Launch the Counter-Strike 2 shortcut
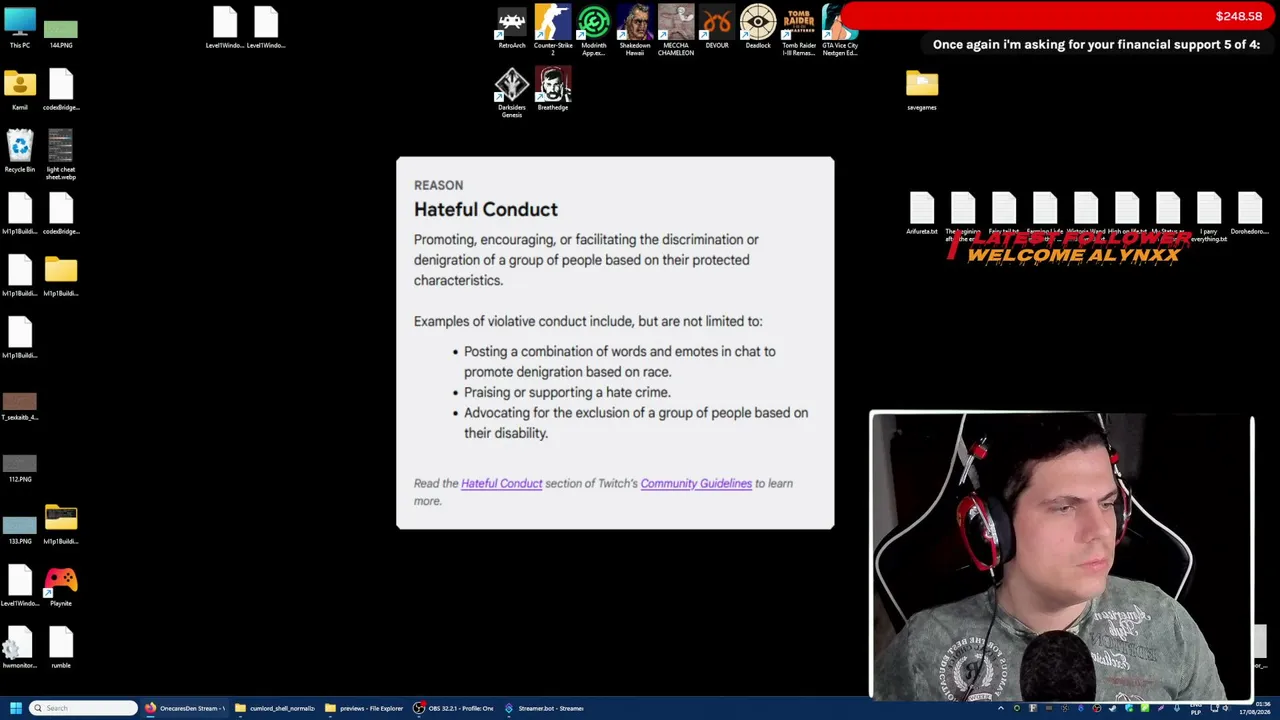 click(553, 30)
